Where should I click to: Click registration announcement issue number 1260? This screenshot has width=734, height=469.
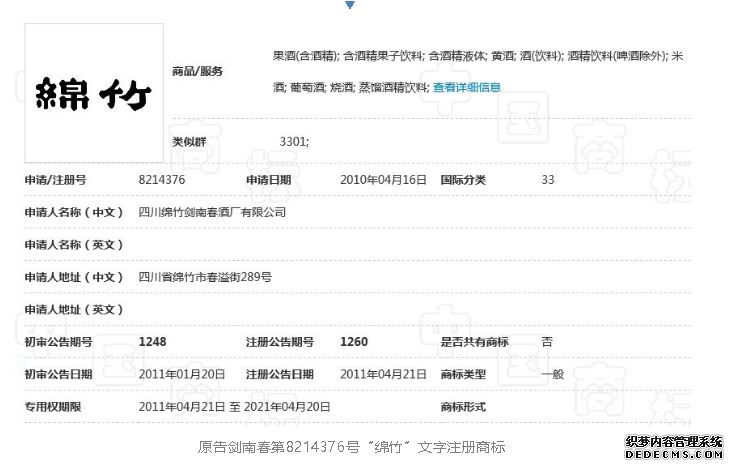[354, 342]
